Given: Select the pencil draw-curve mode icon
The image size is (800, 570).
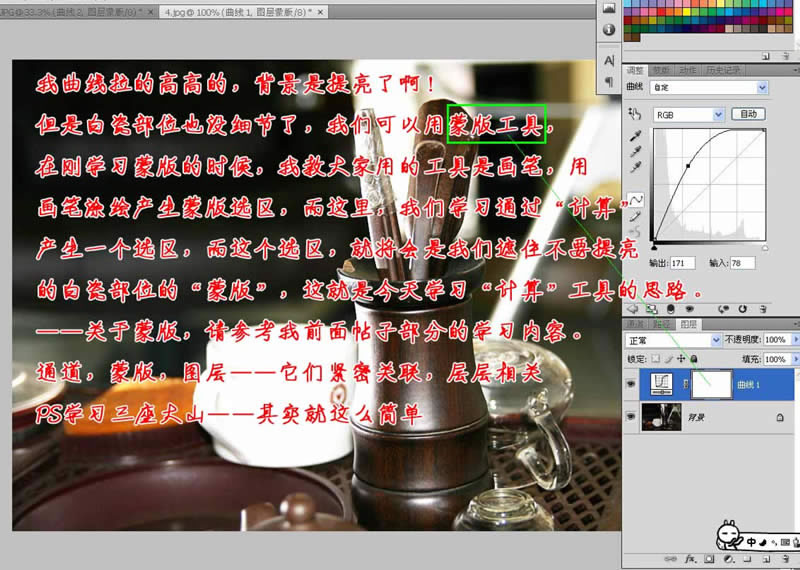Looking at the screenshot, I should coord(635,217).
